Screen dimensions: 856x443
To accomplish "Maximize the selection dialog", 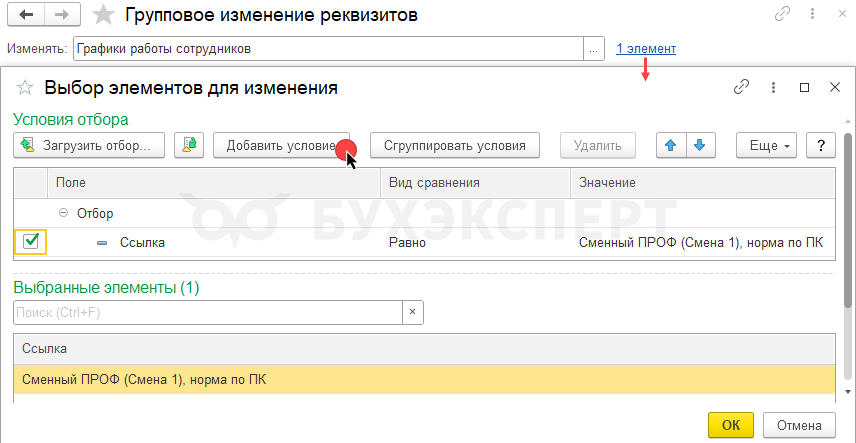I will click(x=804, y=87).
